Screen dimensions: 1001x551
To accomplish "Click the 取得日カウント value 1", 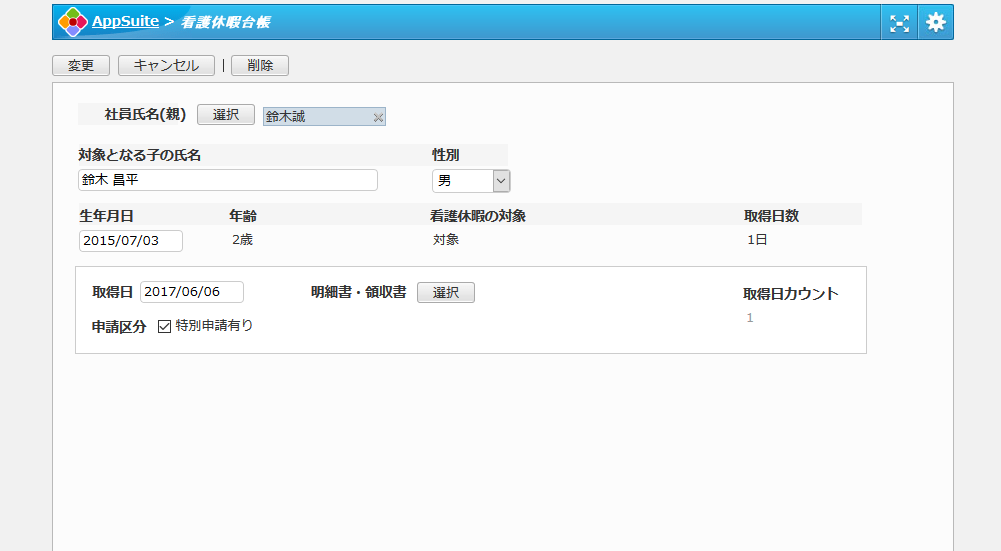I will [x=750, y=318].
